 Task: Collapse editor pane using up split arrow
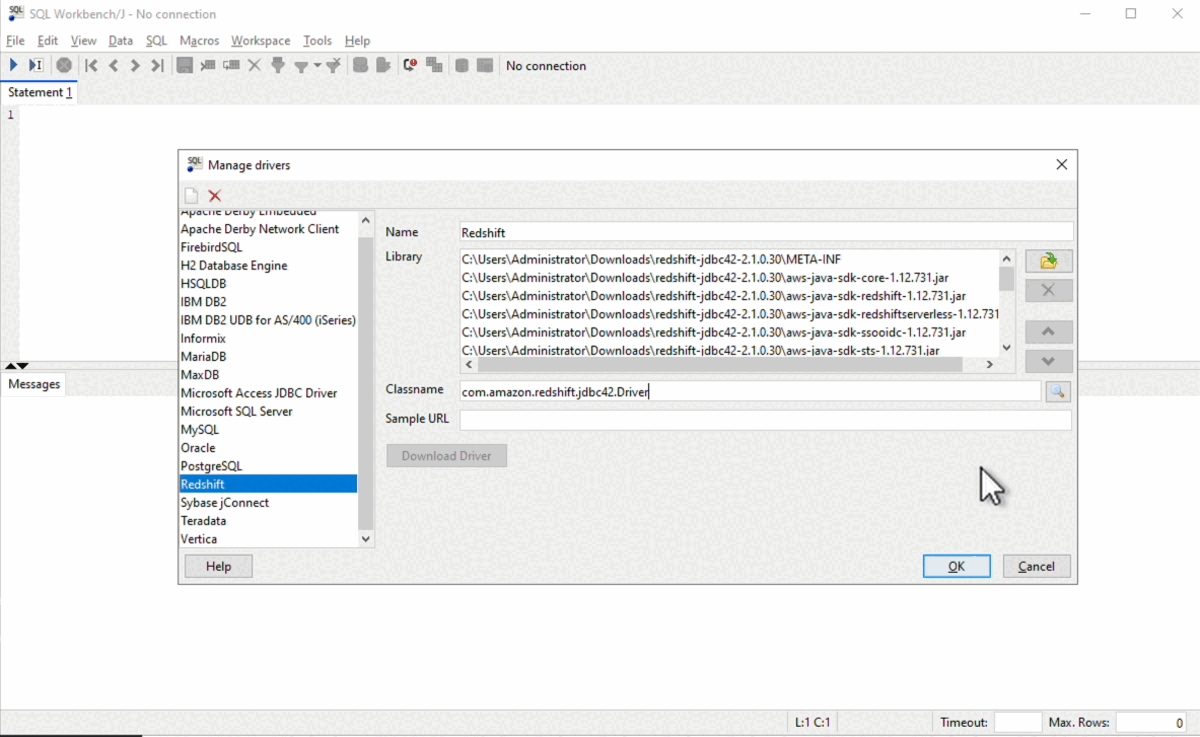(10, 366)
